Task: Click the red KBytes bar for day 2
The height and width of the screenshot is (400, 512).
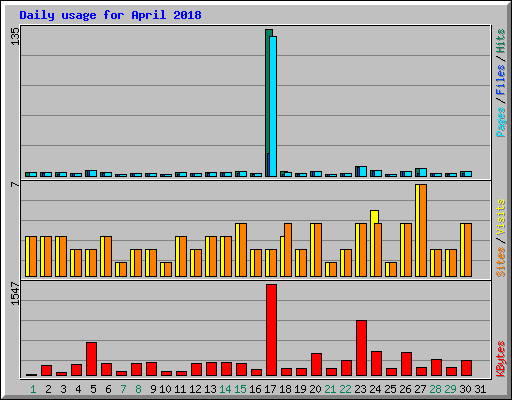Action: pos(46,371)
